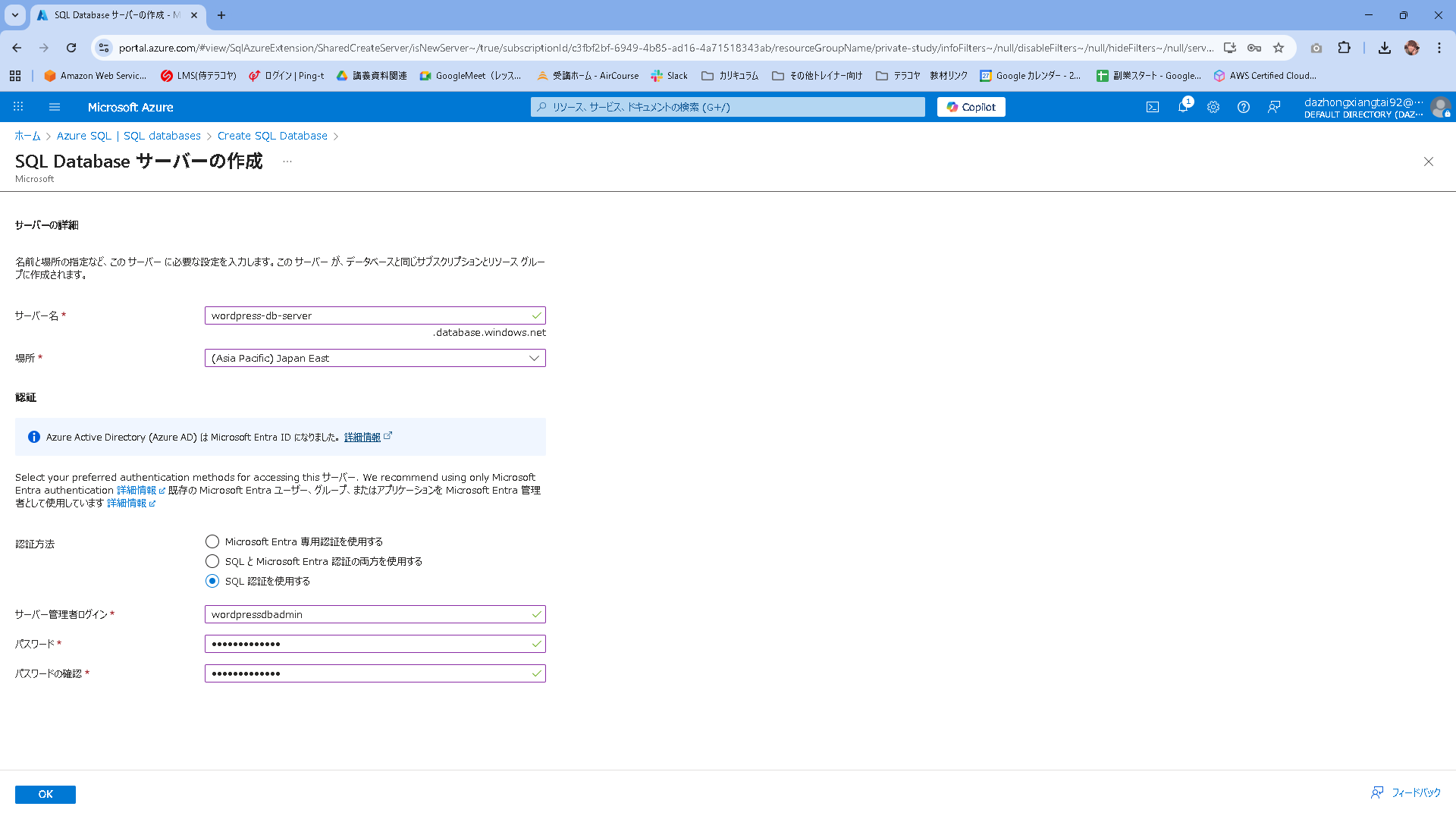Click the フィードバック link at bottom right

(x=1415, y=792)
